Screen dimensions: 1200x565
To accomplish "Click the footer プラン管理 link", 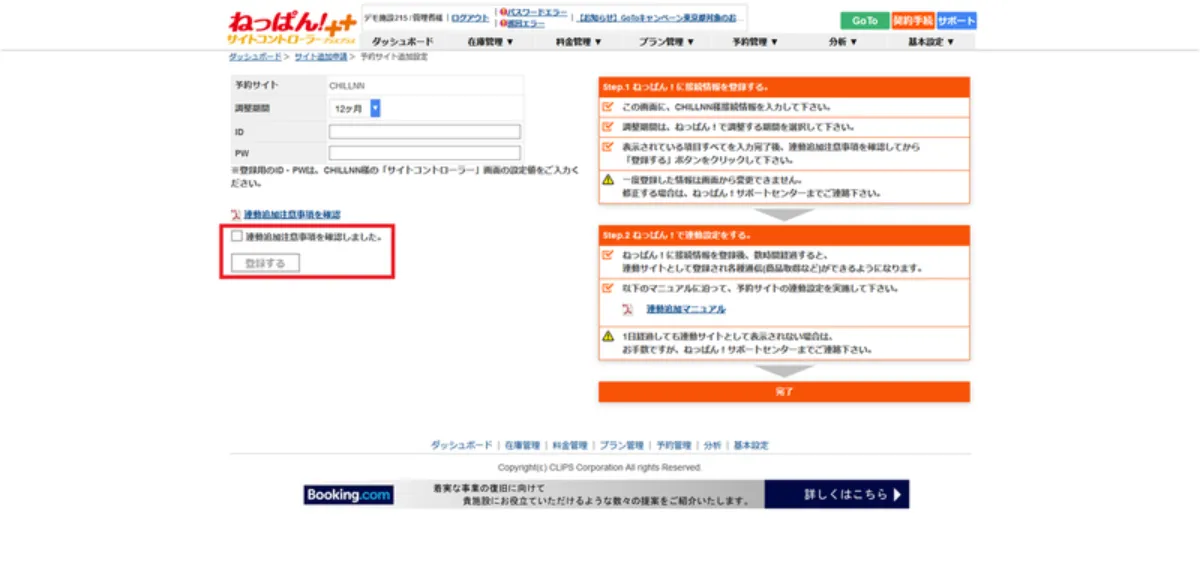I will click(621, 445).
